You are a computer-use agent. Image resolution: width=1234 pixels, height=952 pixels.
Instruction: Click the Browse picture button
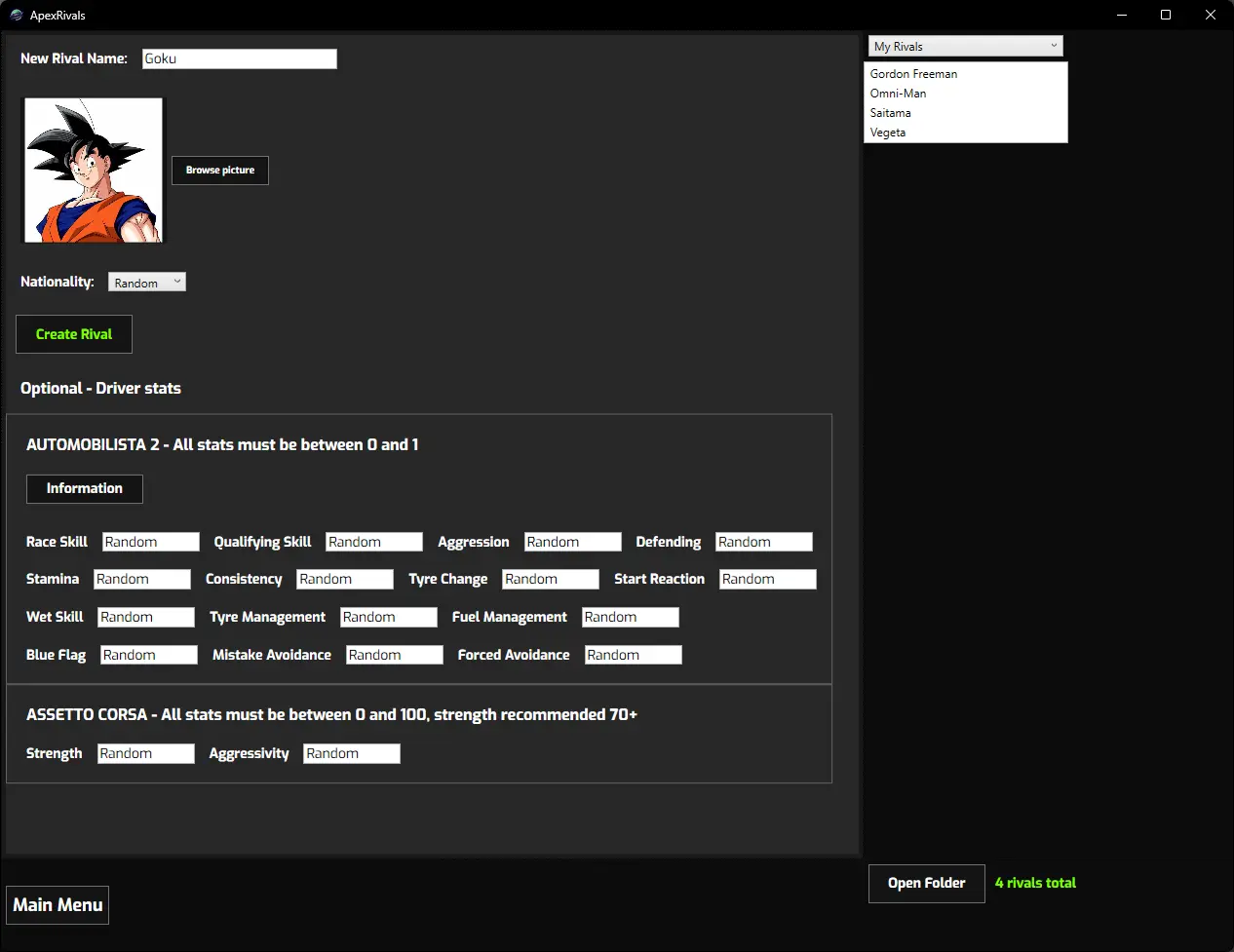click(x=220, y=171)
